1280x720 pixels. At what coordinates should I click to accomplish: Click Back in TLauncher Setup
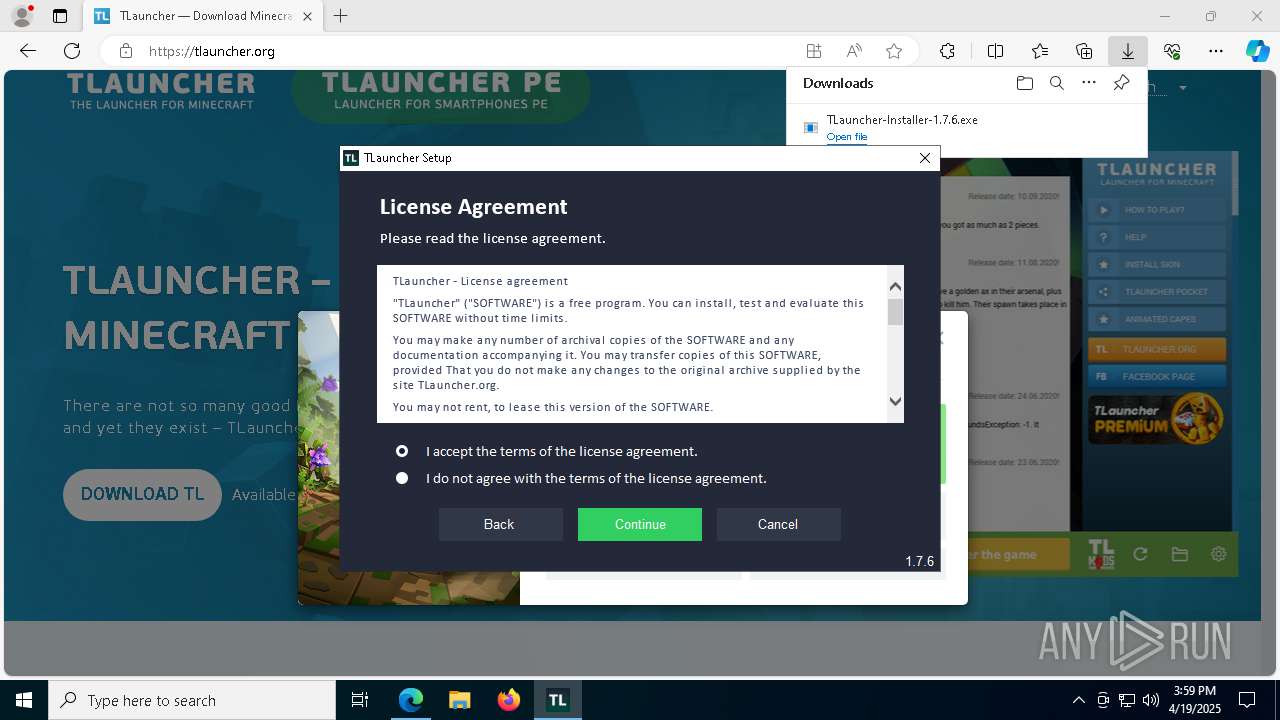(x=500, y=524)
